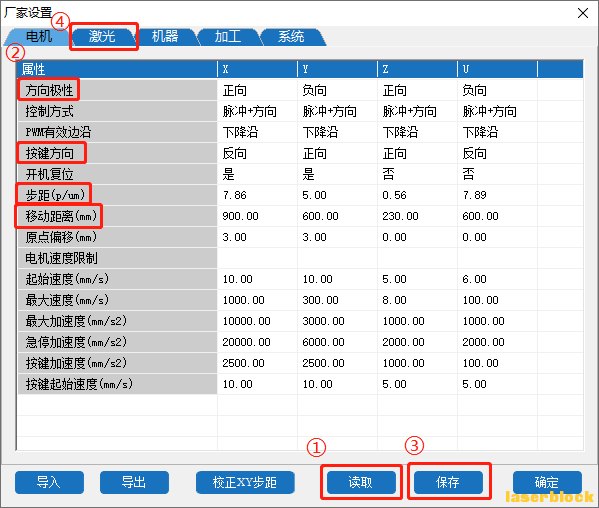Select the 步距(p/um) row label
This screenshot has height=508, width=599.
(118, 195)
